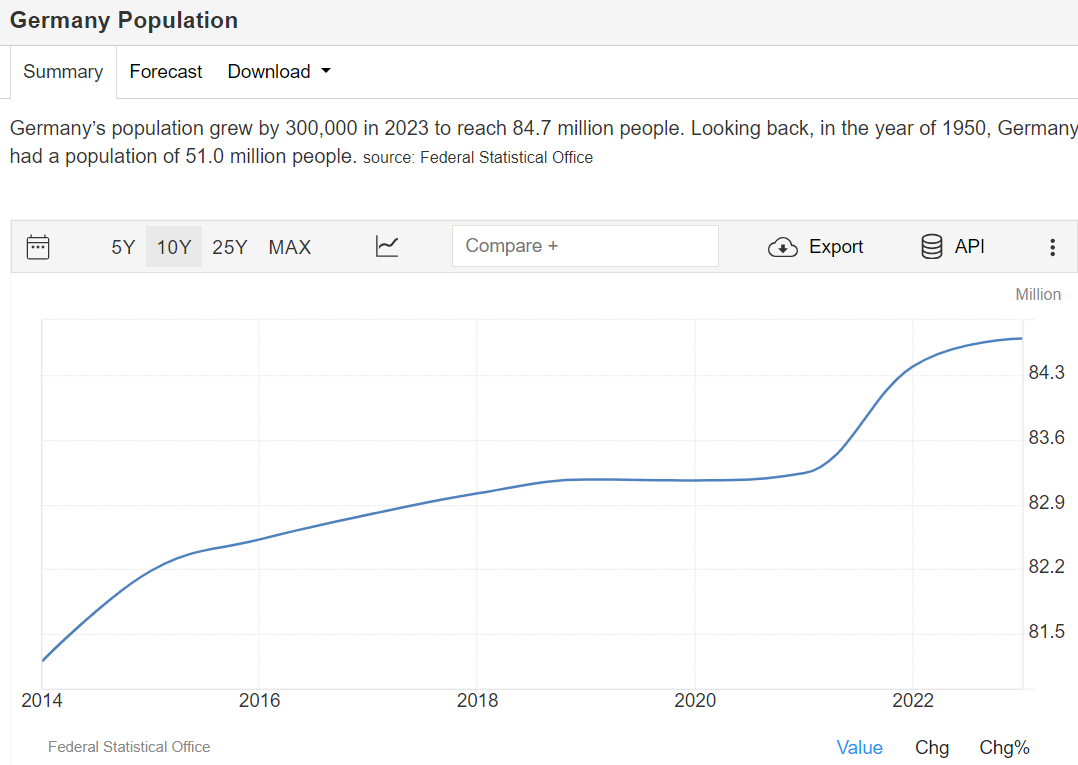Open the Forecast tab

pyautogui.click(x=166, y=72)
